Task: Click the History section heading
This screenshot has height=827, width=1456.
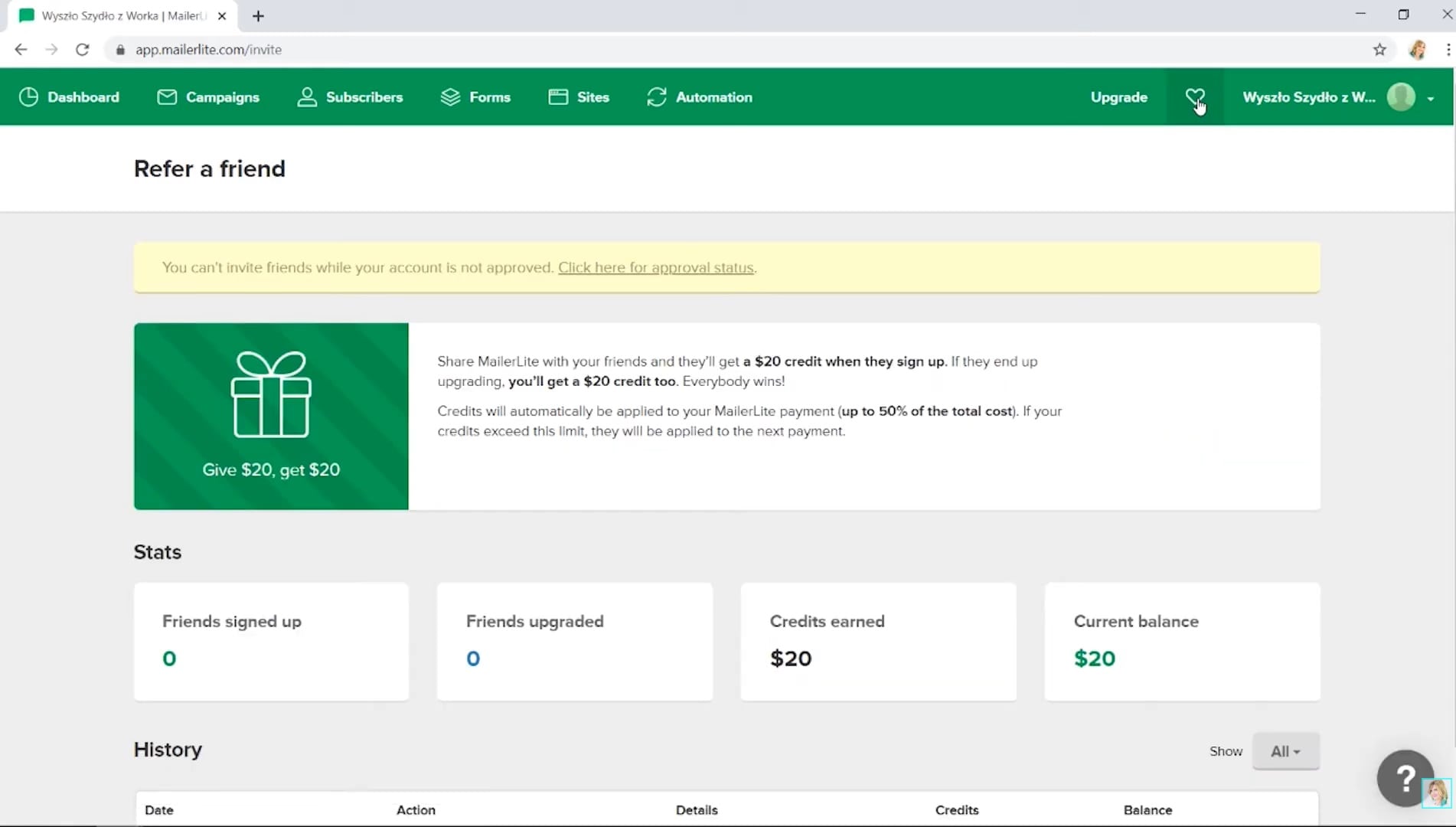Action: (168, 750)
